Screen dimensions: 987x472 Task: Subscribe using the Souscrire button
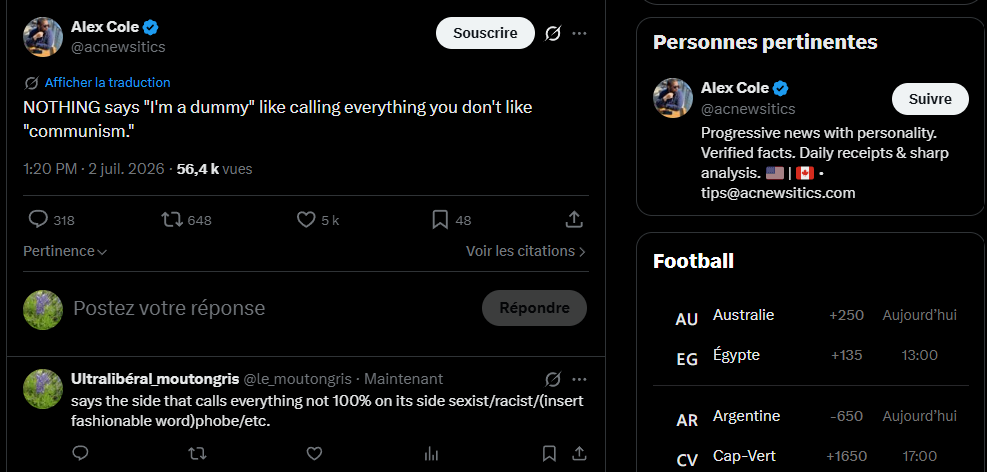485,33
